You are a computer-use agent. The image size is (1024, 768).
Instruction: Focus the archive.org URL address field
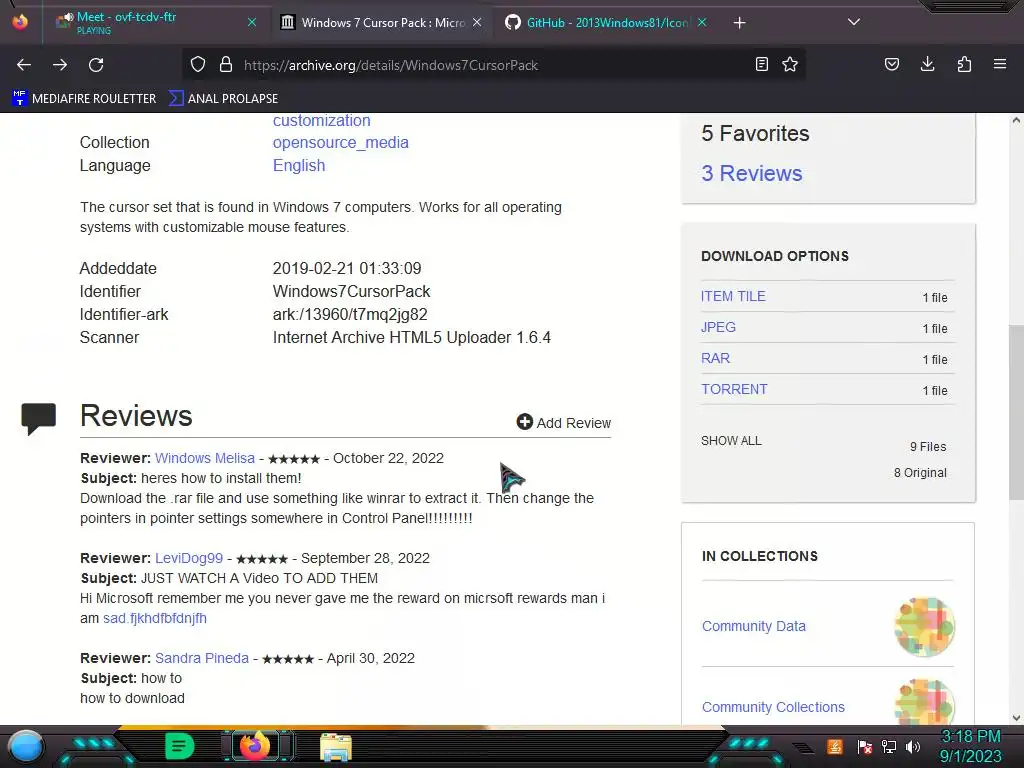(x=493, y=65)
